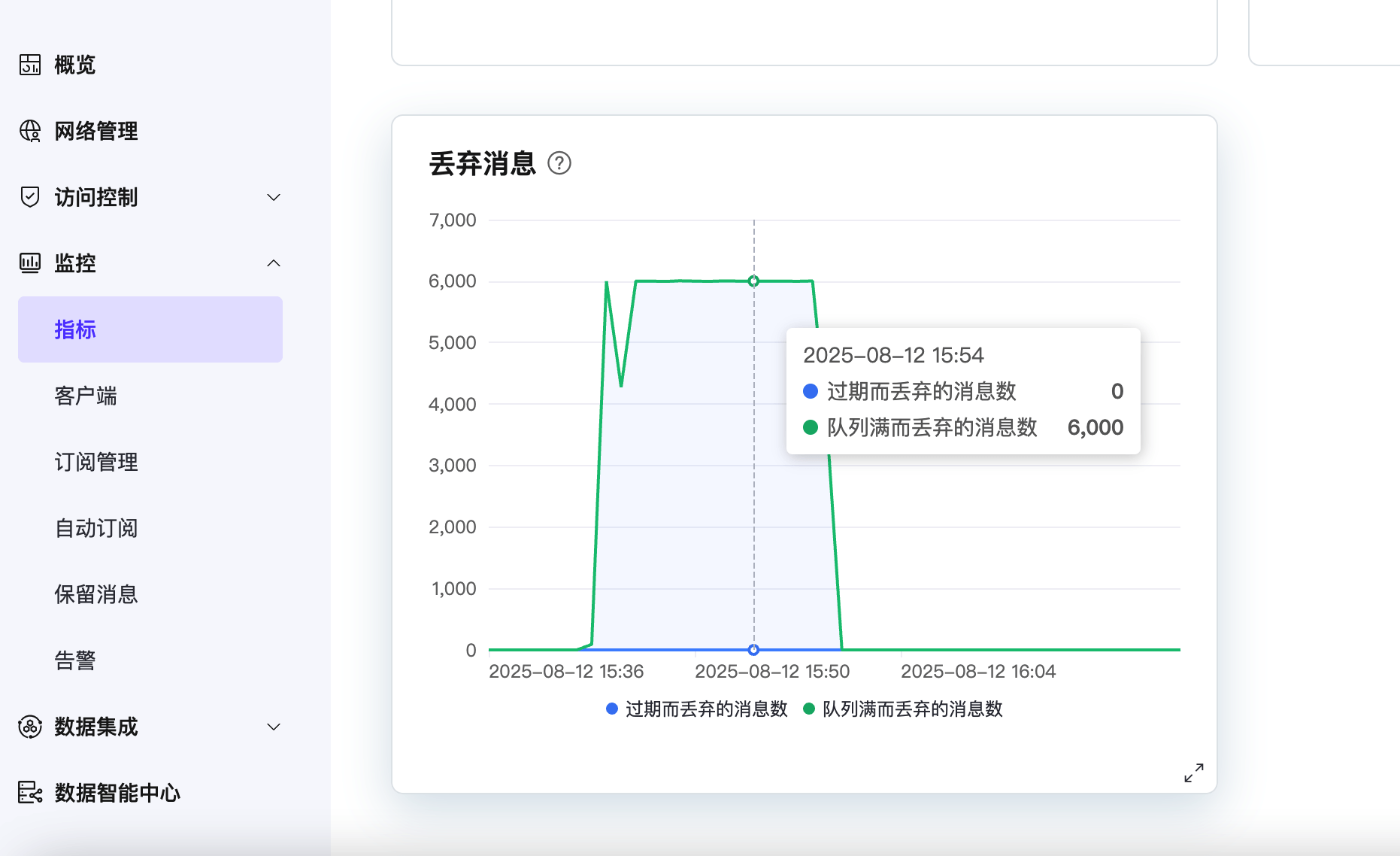The image size is (1400, 856).
Task: Select the highlighted 指标 entry
Action: point(74,329)
